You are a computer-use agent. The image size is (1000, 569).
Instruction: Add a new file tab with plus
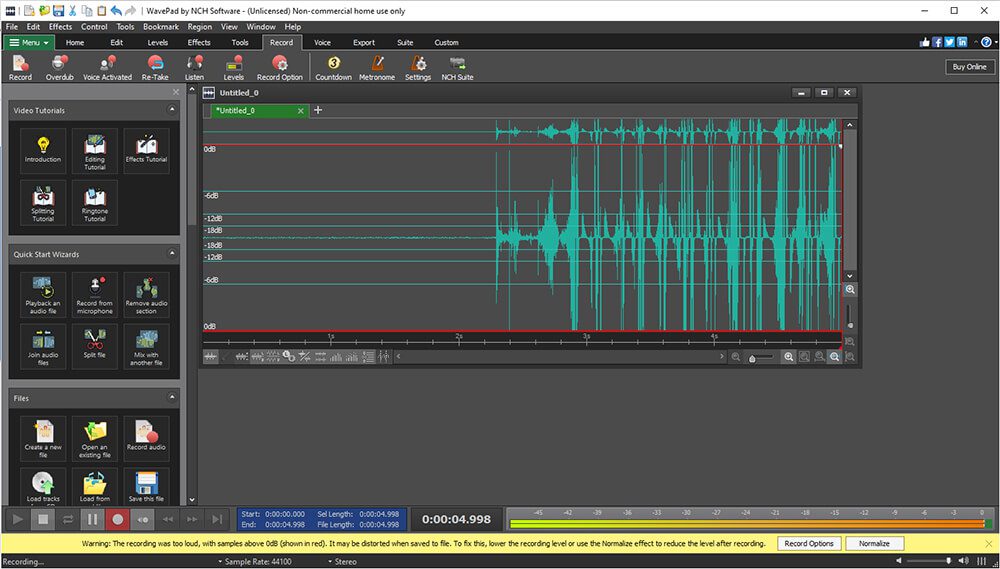pos(318,110)
